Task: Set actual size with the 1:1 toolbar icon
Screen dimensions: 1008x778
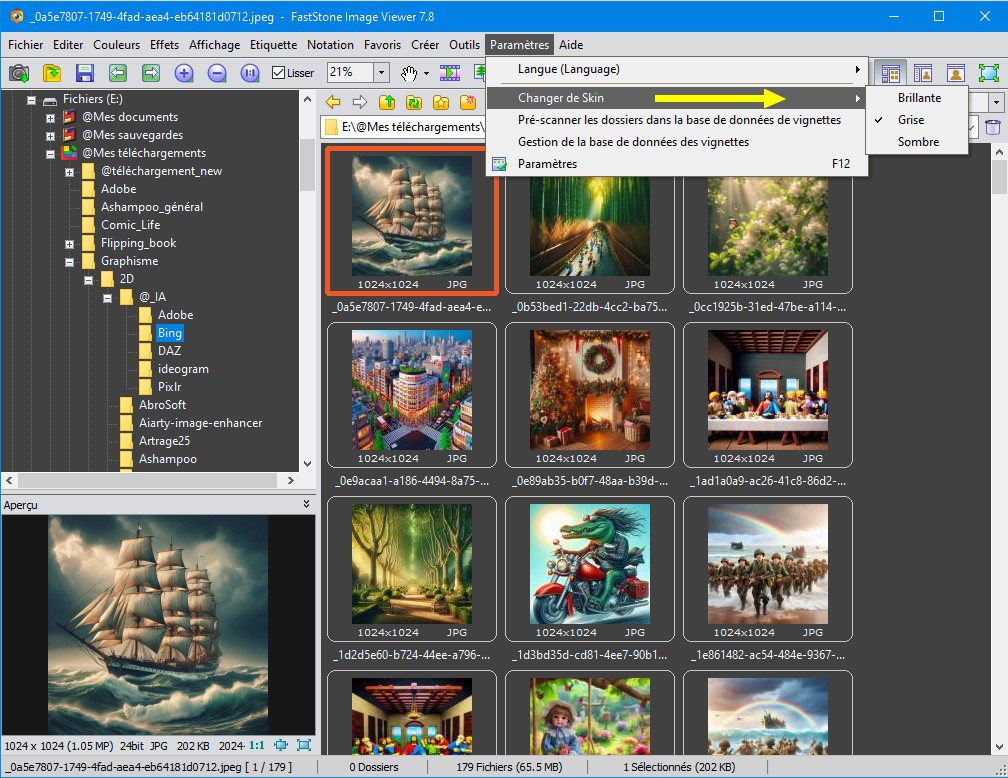Action: coord(250,73)
